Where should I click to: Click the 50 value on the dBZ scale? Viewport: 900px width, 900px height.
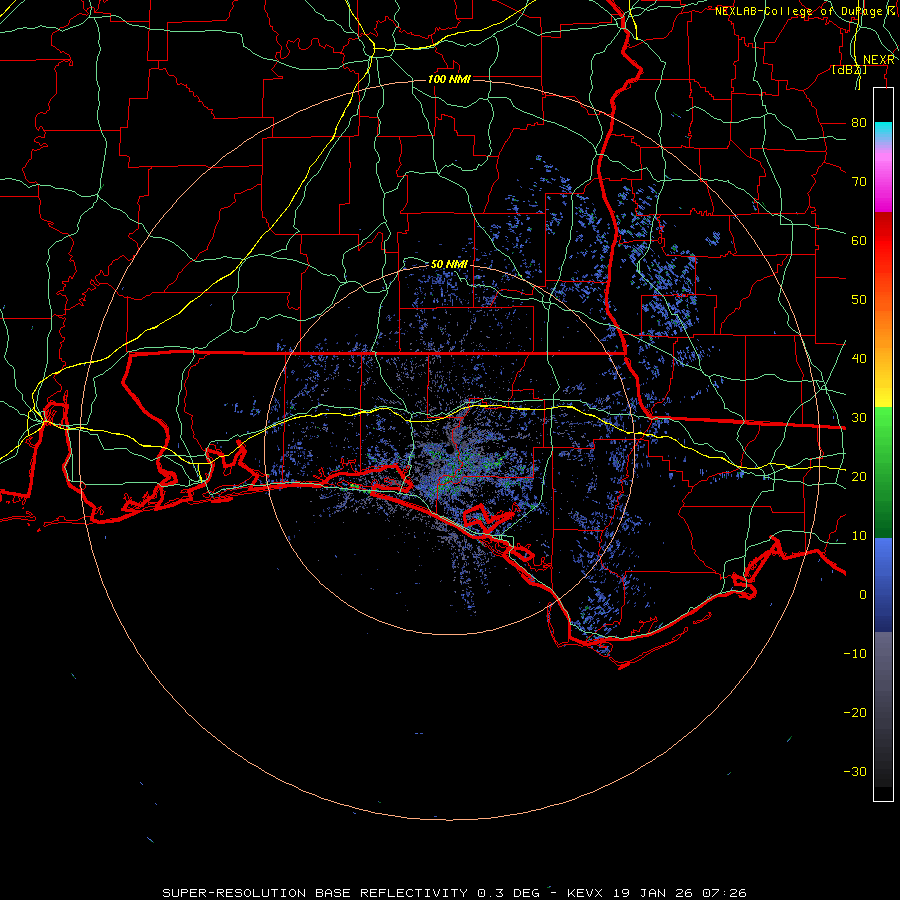pyautogui.click(x=859, y=300)
